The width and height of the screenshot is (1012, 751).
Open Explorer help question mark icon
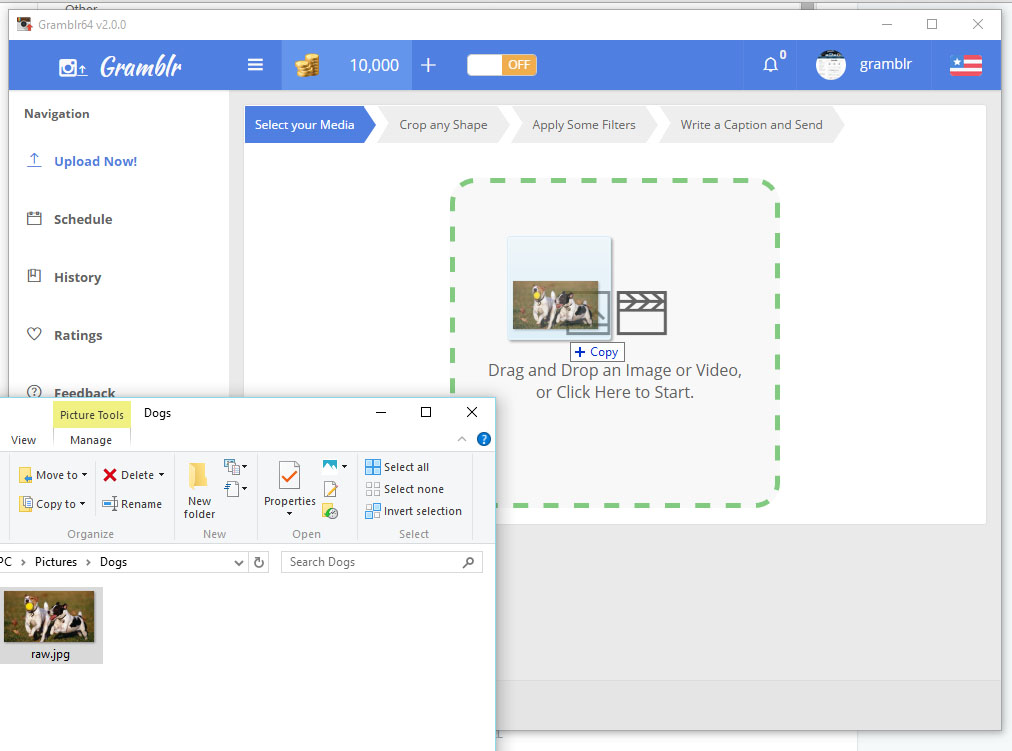point(483,439)
